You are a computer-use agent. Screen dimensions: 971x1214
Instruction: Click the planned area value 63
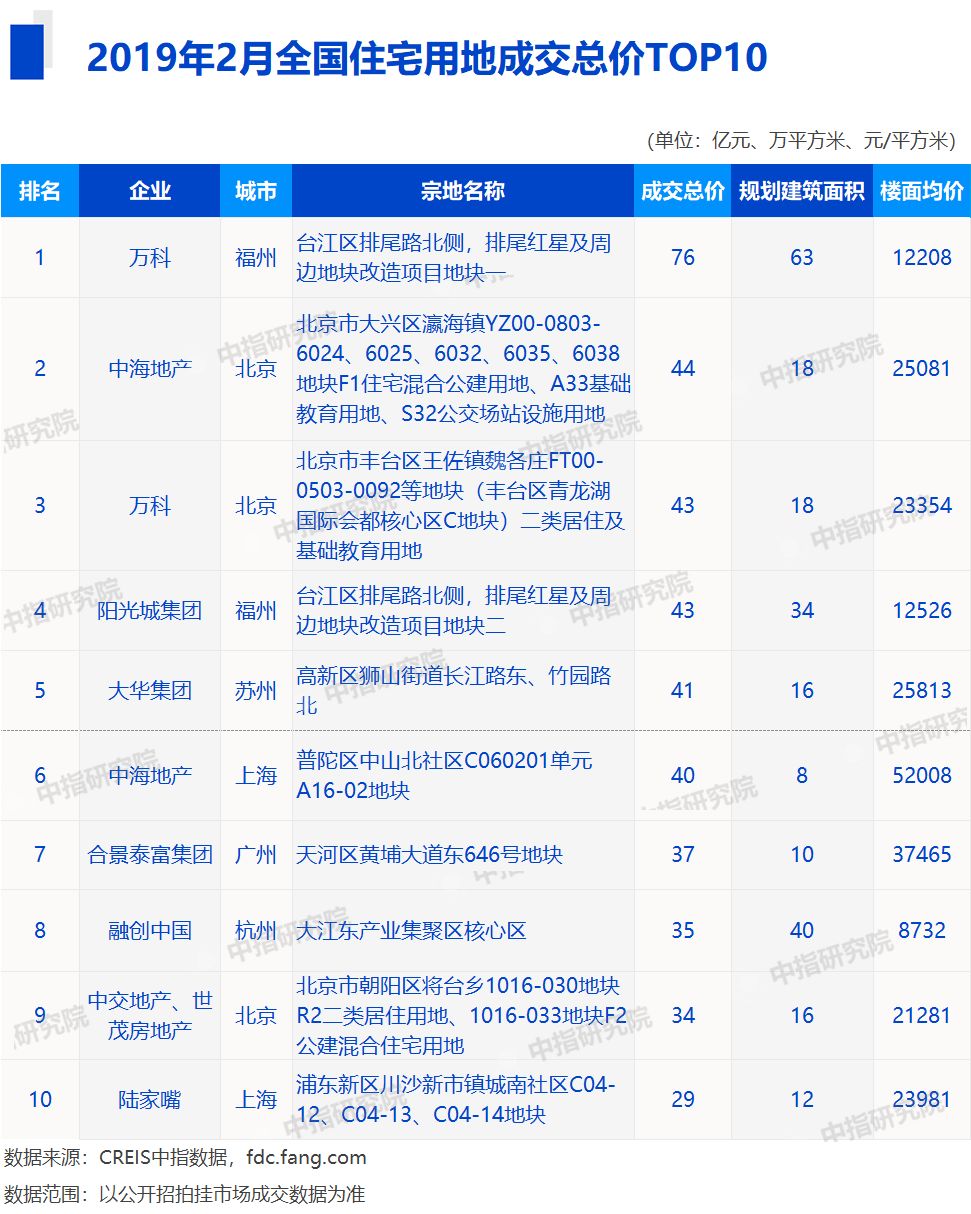802,258
